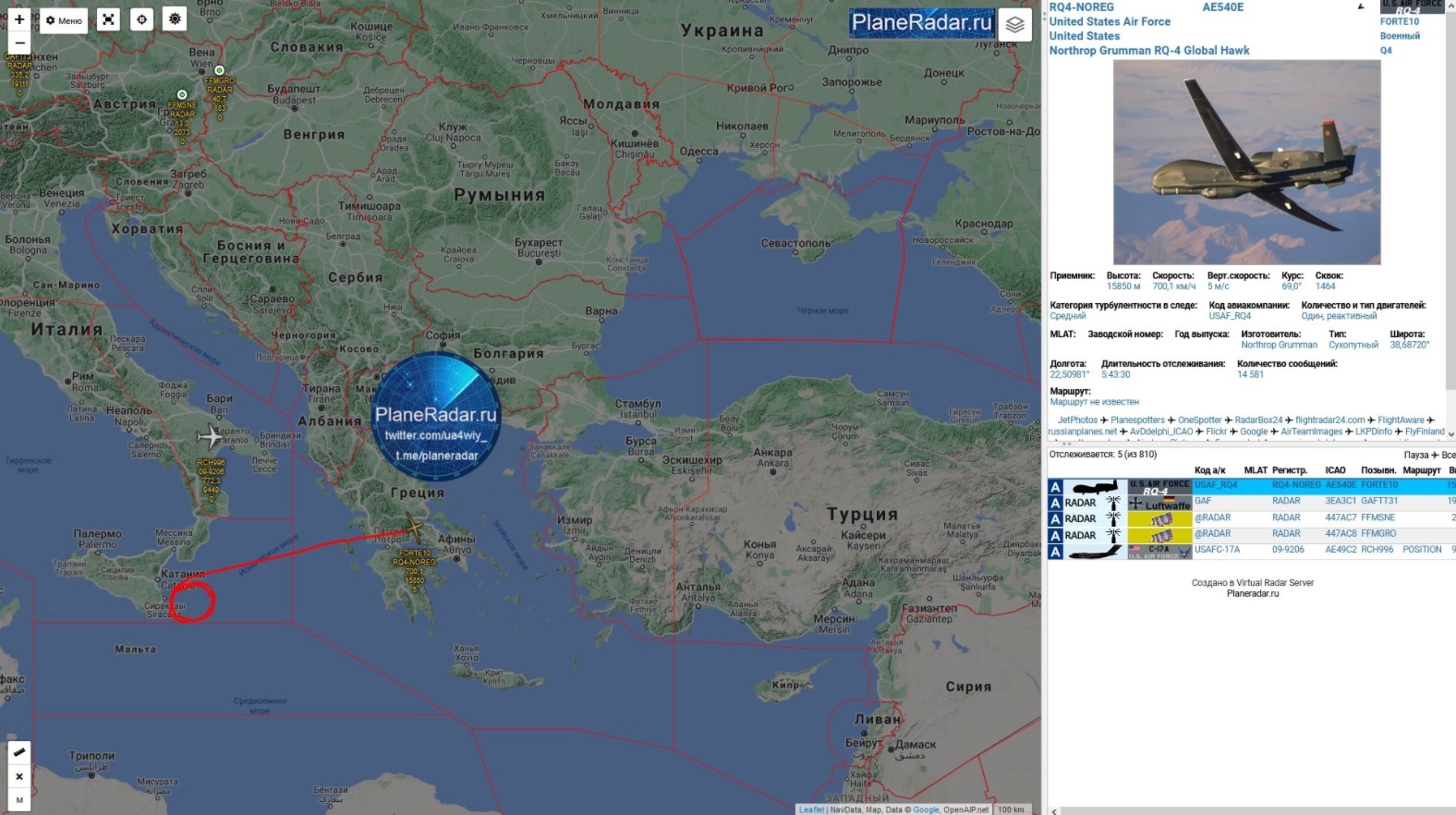Image resolution: width=1456 pixels, height=815 pixels.
Task: Zoom in the map with plus button
Action: pyautogui.click(x=19, y=19)
